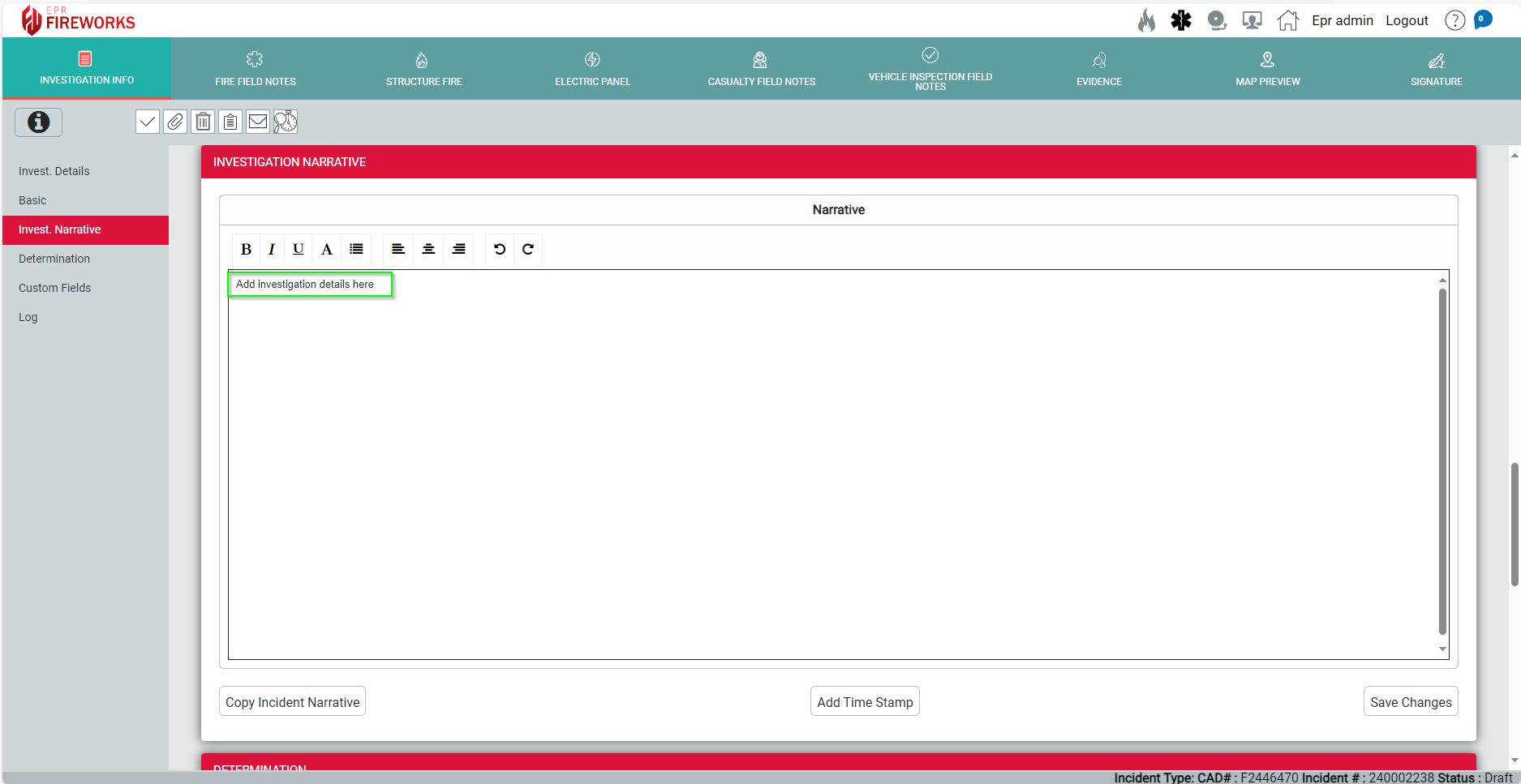Open the EMS star of life icon
This screenshot has width=1521, height=784.
[x=1181, y=20]
